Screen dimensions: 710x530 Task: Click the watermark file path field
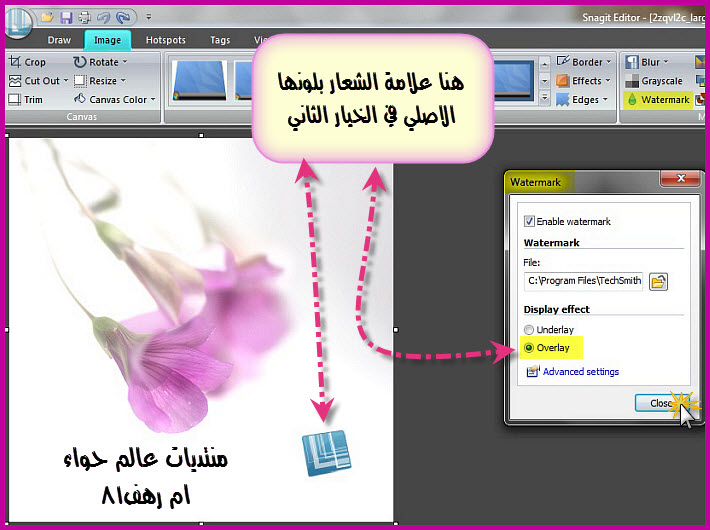coord(584,282)
